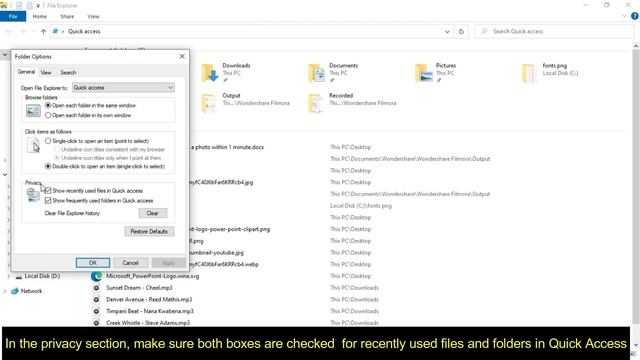Close the Folder Options dialog
640x360 pixels.
(182, 56)
